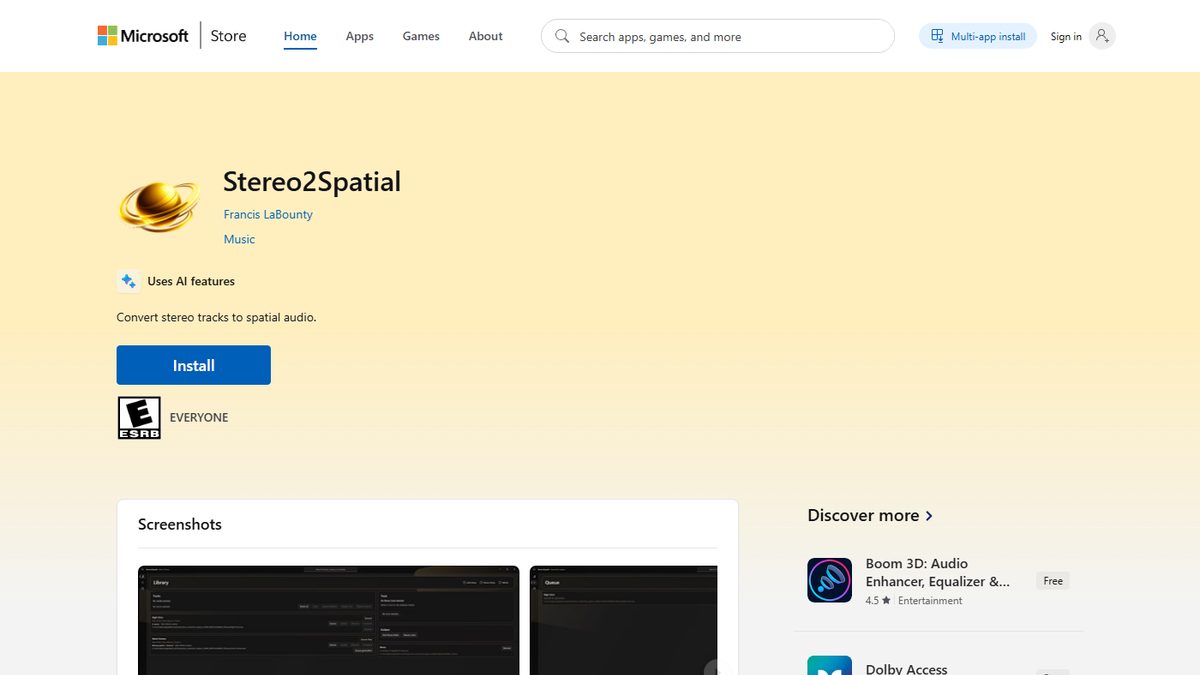Click the AI features sparkle icon
The height and width of the screenshot is (675, 1200).
128,281
